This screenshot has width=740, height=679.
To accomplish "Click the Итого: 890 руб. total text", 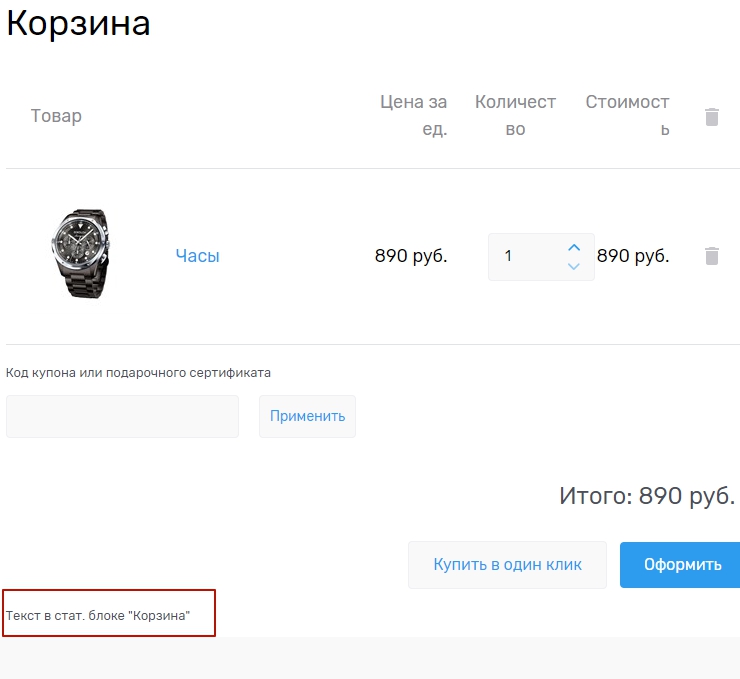I will (x=647, y=496).
